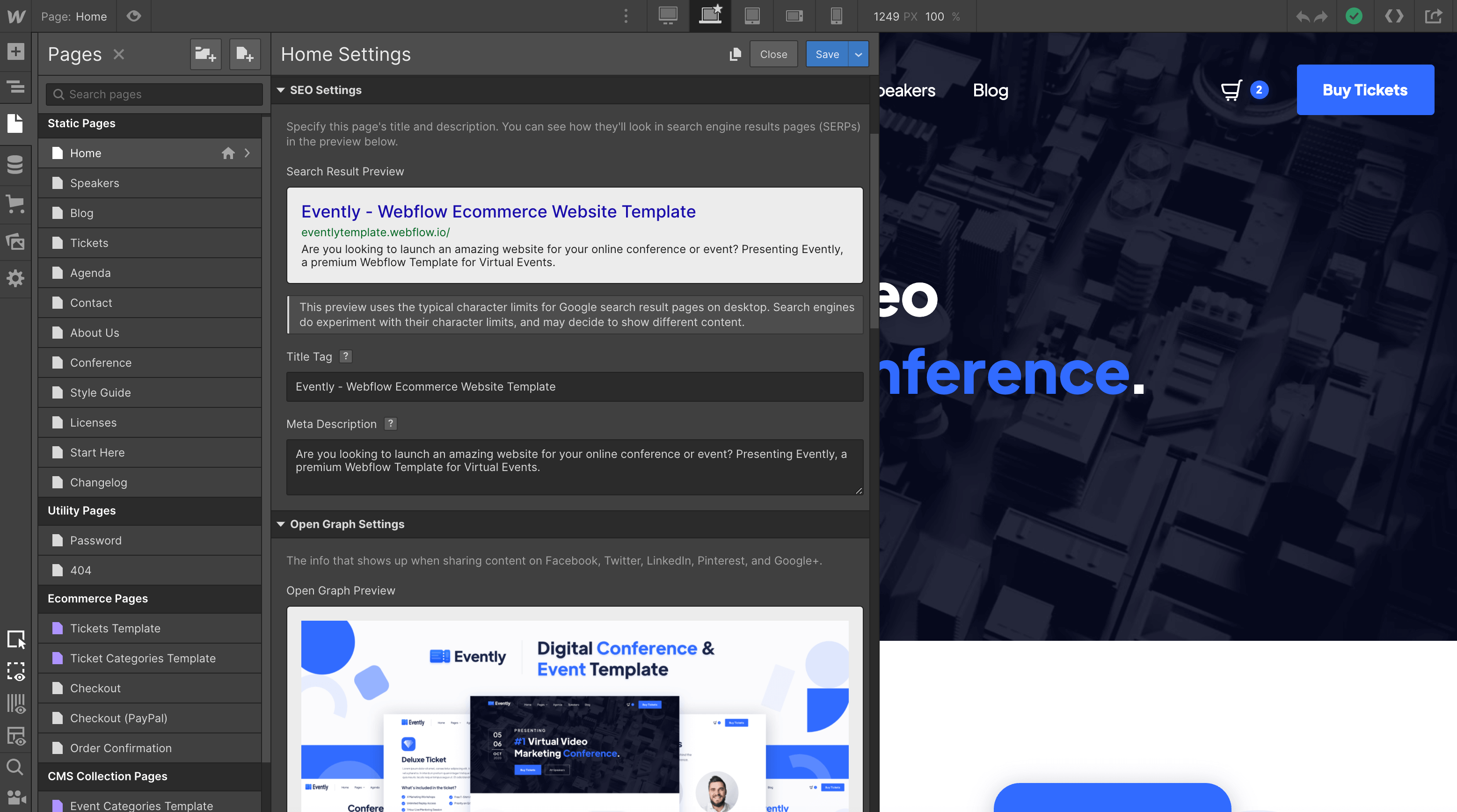The width and height of the screenshot is (1457, 812).
Task: Open the Save button dropdown
Action: pos(859,54)
